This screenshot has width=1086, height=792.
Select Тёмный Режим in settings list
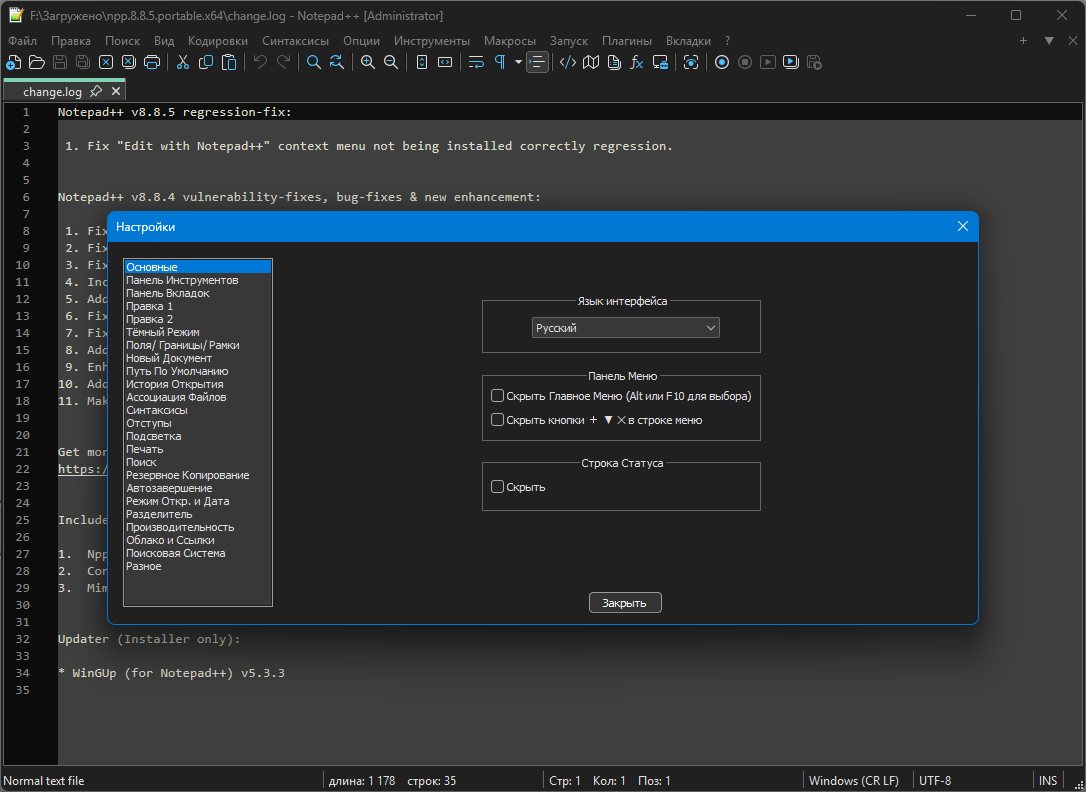click(163, 332)
